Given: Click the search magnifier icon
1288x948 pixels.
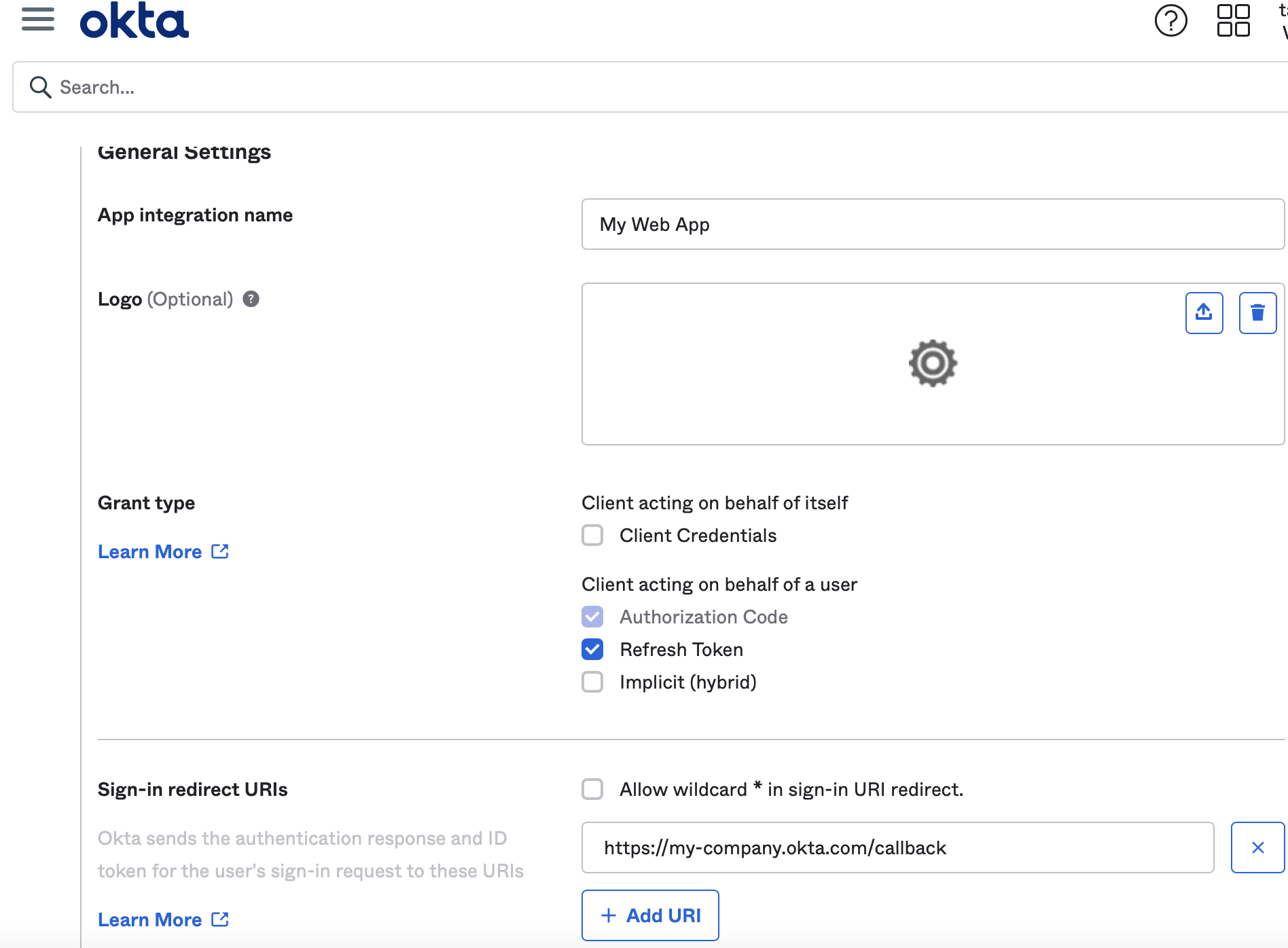Looking at the screenshot, I should point(40,87).
